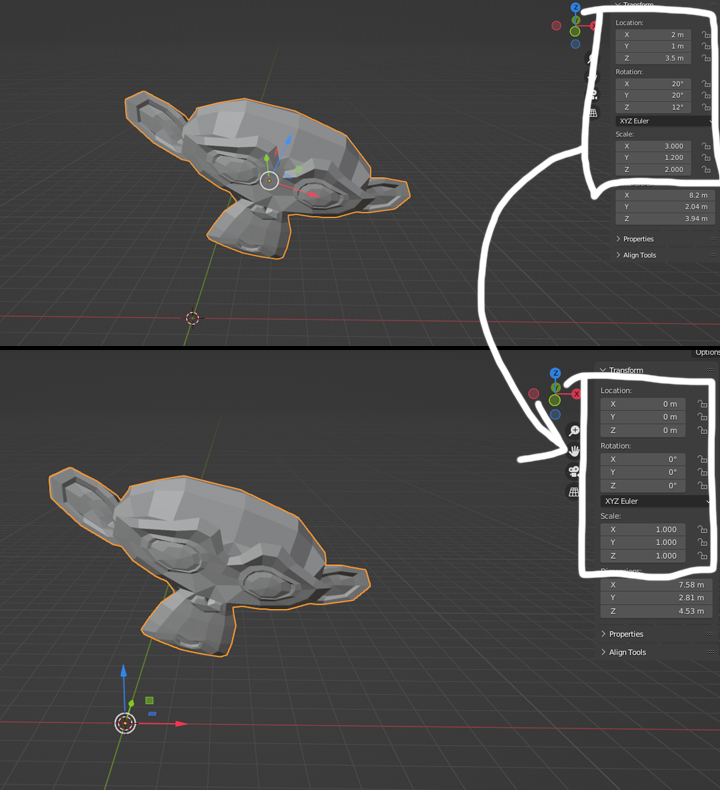Lock the Scale Z field showing 1.000
This screenshot has height=790, width=720.
[702, 556]
